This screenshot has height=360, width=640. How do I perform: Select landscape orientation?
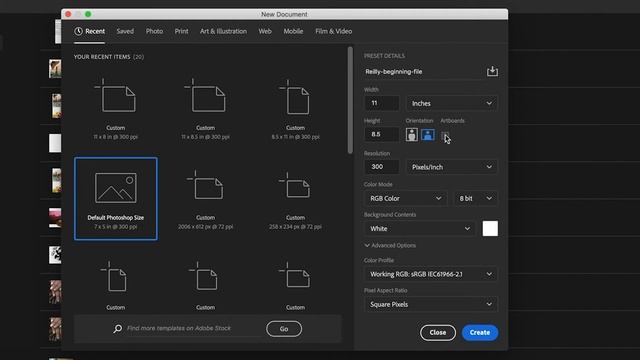[x=428, y=134]
